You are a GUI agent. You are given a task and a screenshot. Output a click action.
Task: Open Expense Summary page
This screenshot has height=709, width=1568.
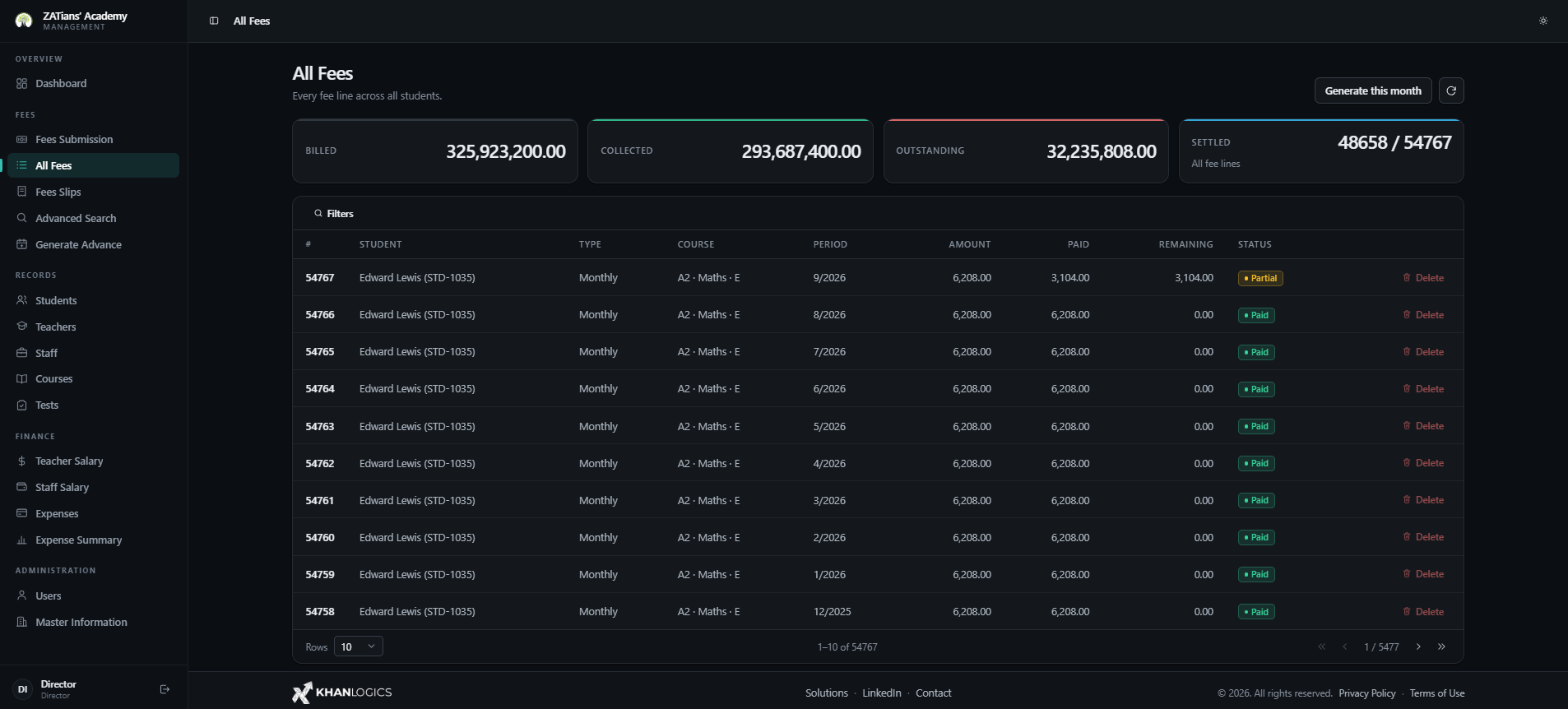93,540
